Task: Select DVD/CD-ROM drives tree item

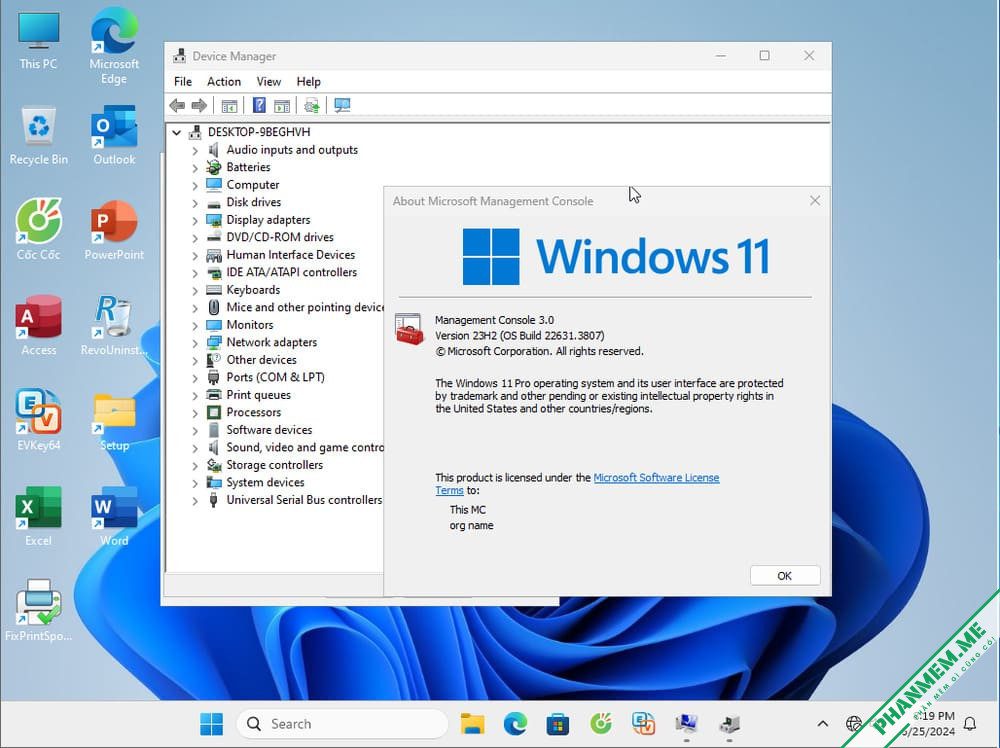Action: 280,237
